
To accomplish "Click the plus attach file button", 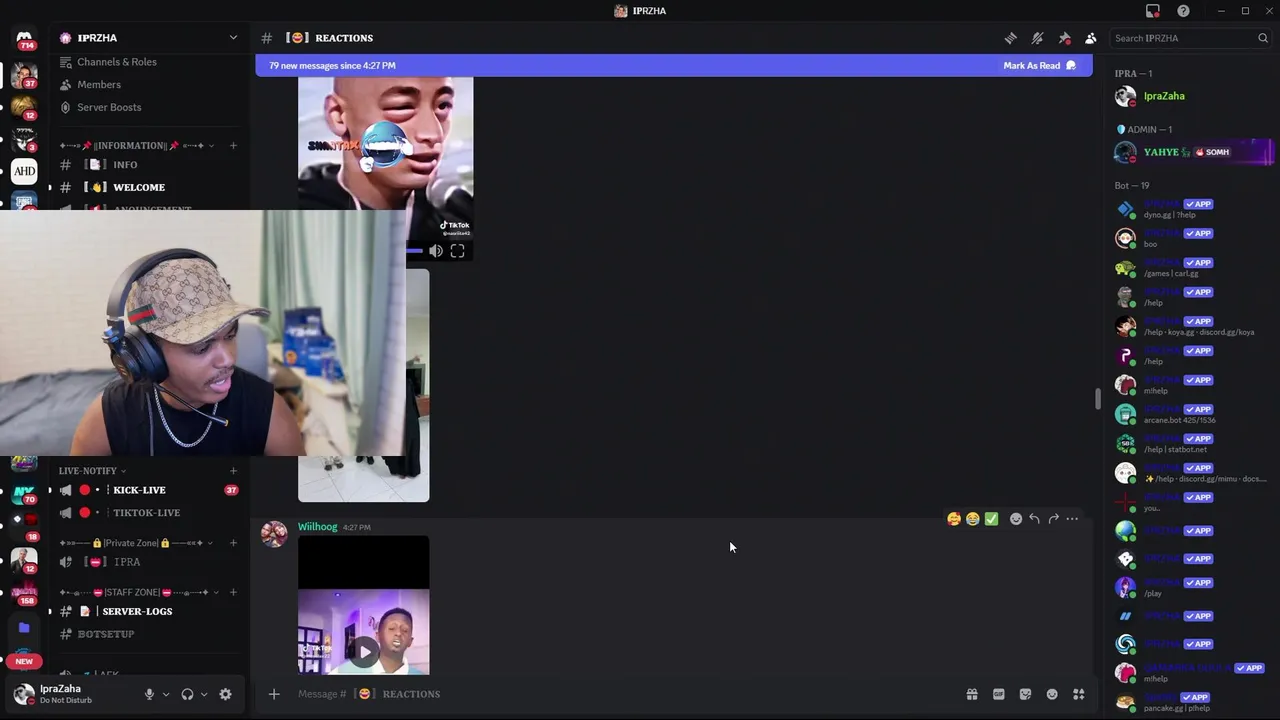I will pyautogui.click(x=274, y=694).
